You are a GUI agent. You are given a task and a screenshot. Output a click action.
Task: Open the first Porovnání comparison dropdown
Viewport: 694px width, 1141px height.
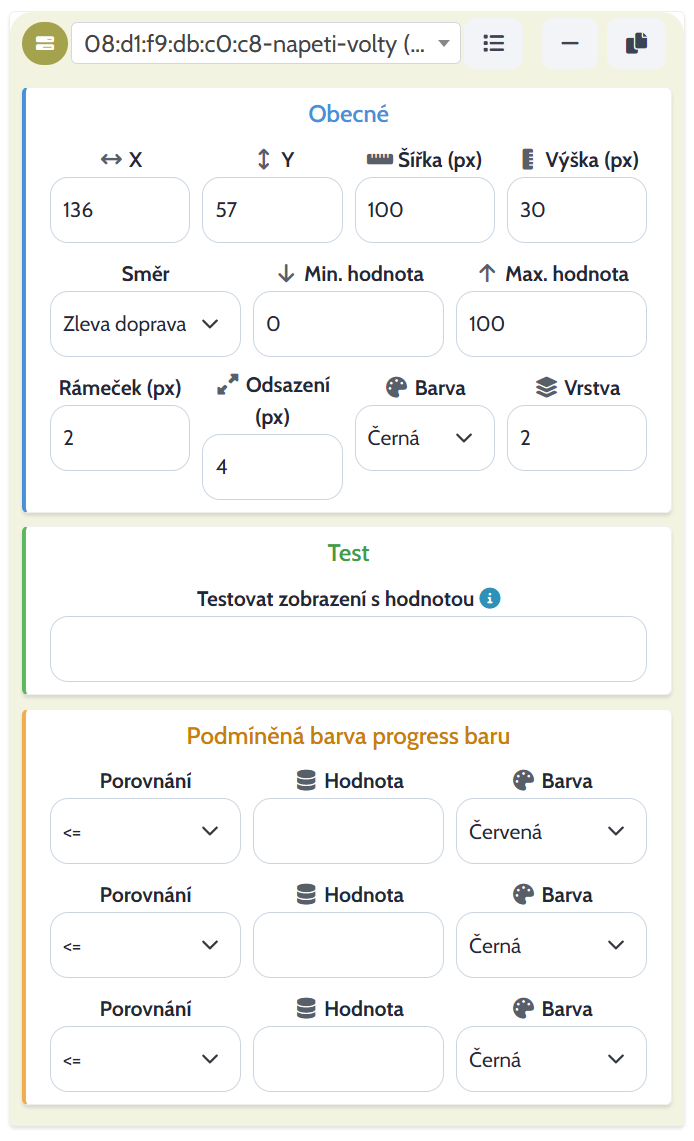pos(145,831)
